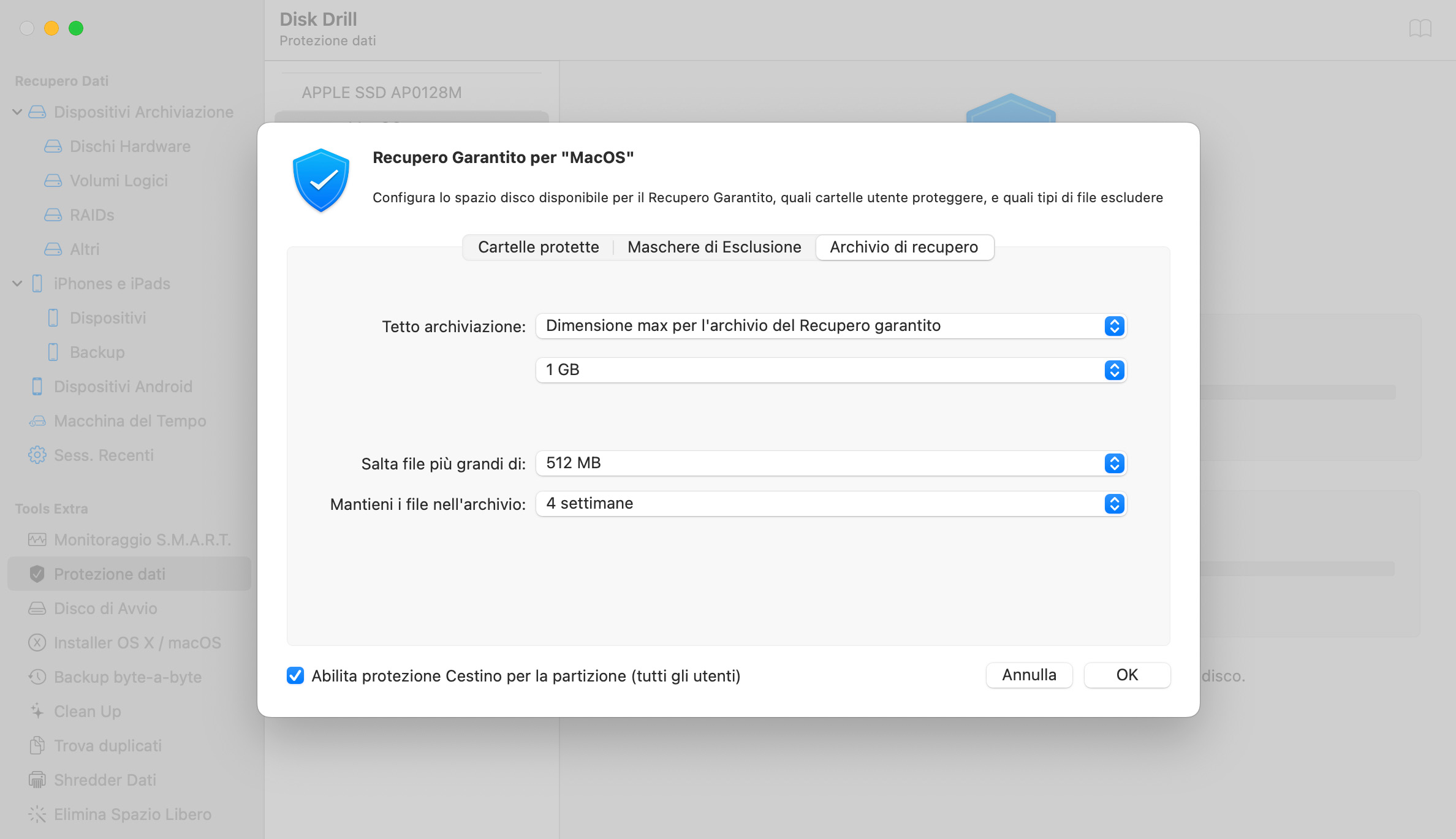Click the Shredder Dati icon

pyautogui.click(x=37, y=780)
